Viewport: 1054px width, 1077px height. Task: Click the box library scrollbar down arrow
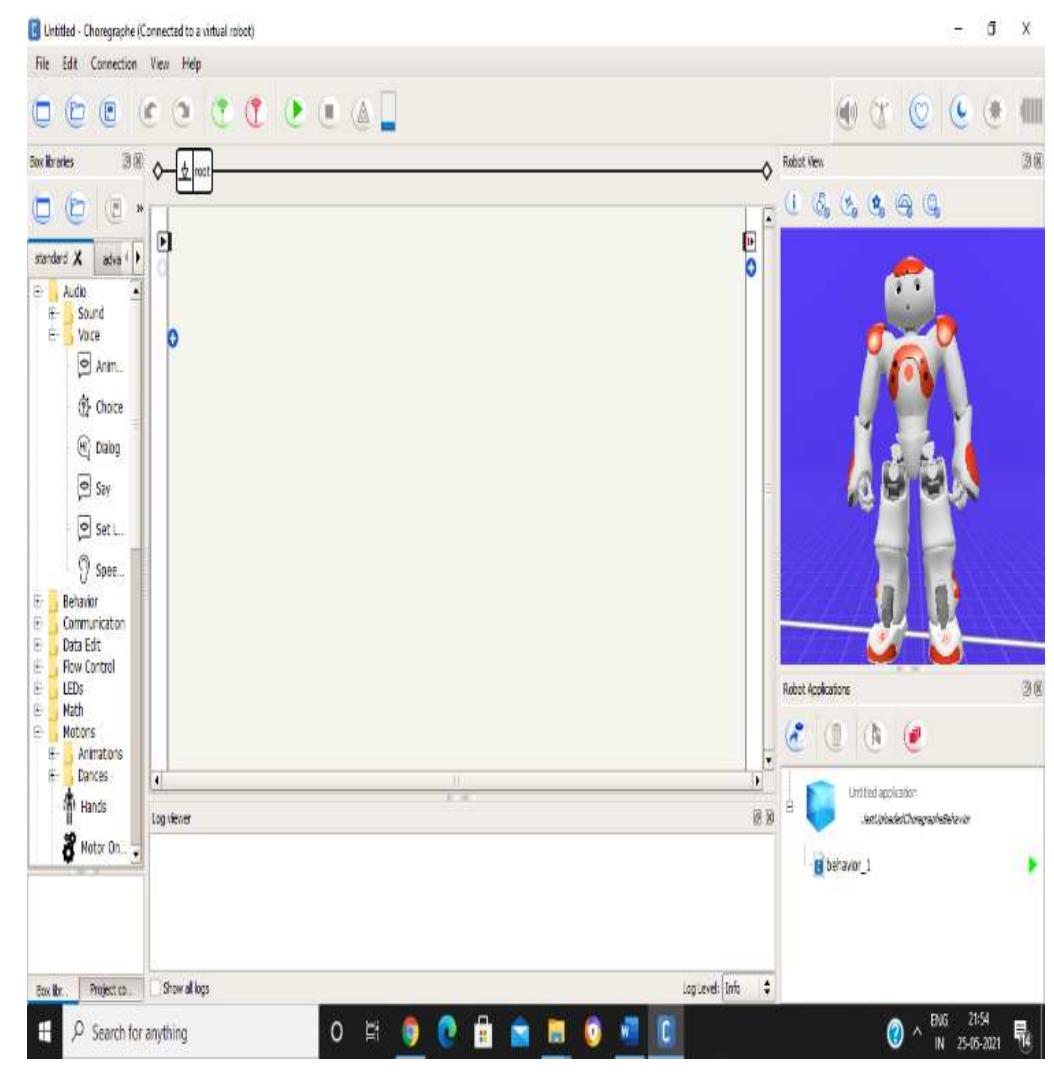click(136, 854)
